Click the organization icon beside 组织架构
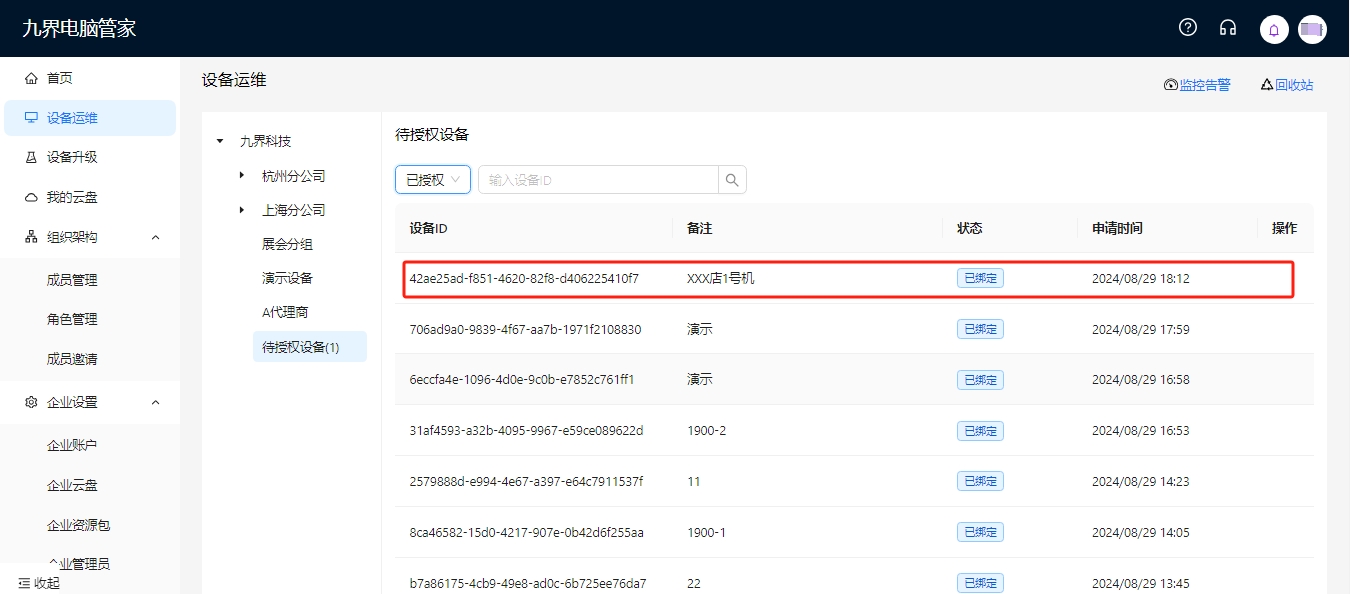 pyautogui.click(x=31, y=237)
